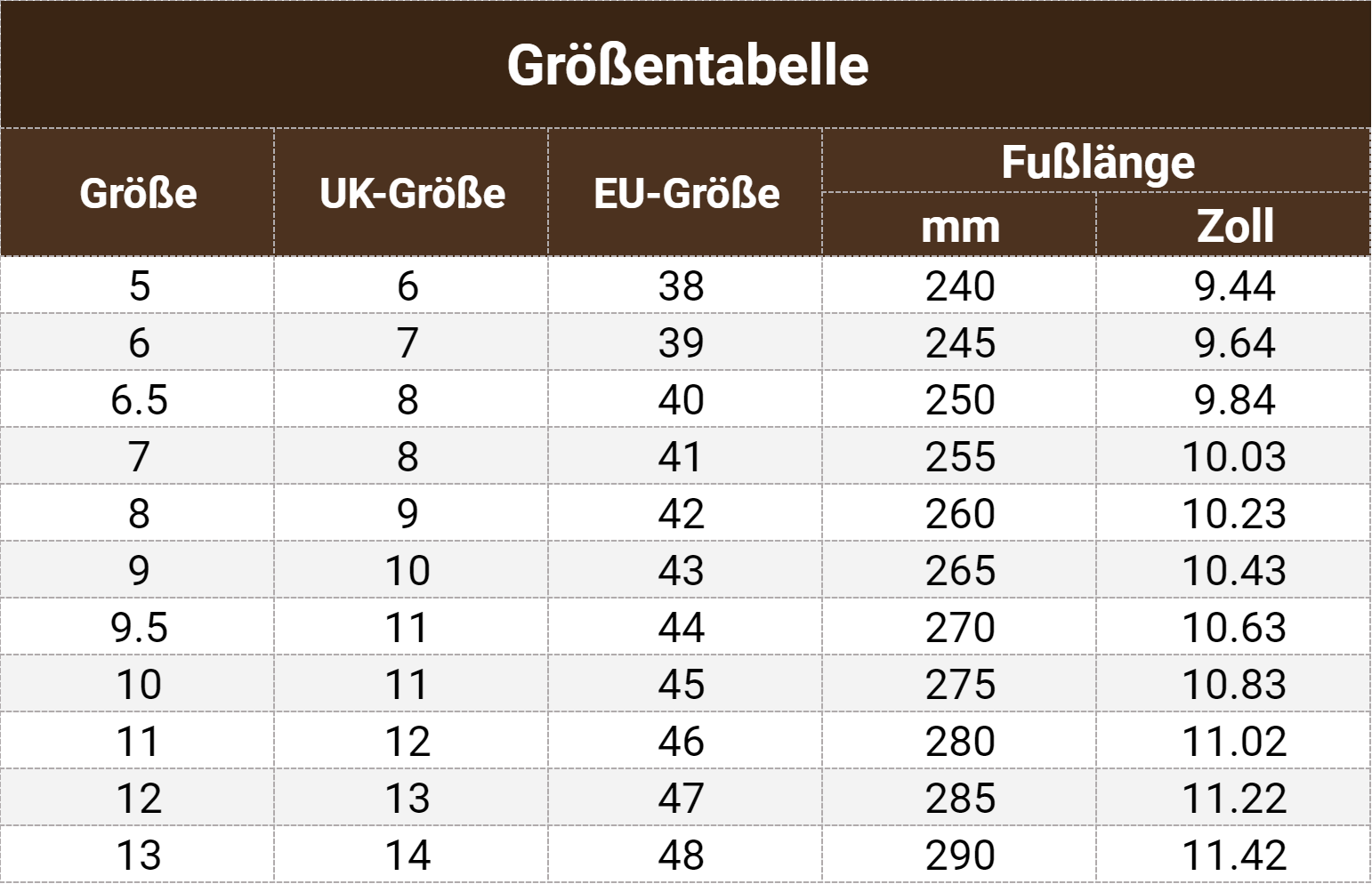Click the UK size 14 cell
The image size is (1372, 884).
tap(408, 856)
